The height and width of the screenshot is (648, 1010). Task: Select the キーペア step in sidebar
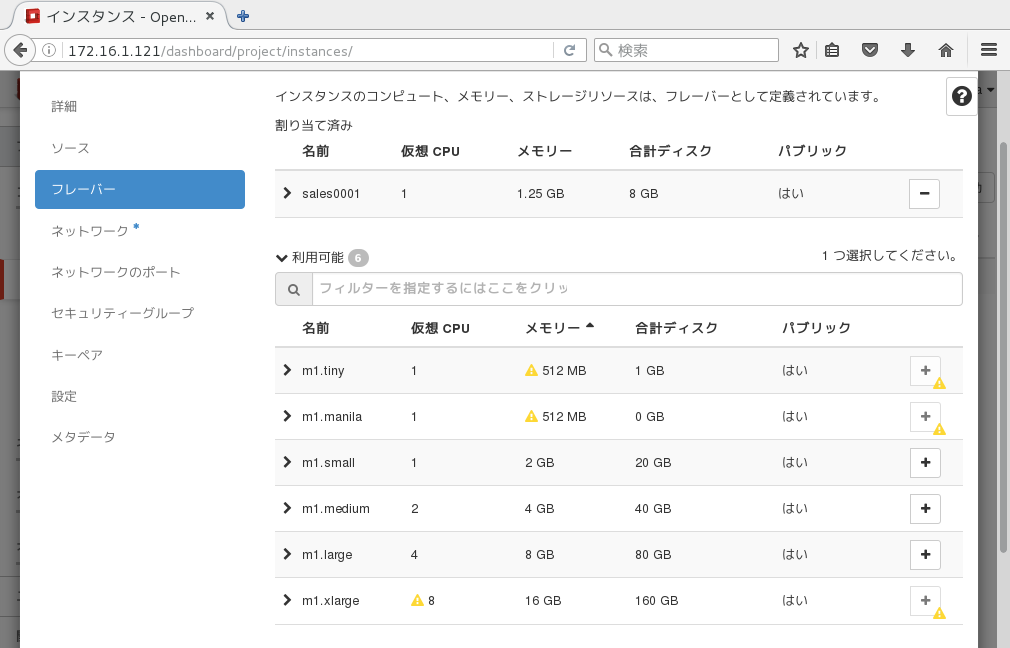pos(77,355)
